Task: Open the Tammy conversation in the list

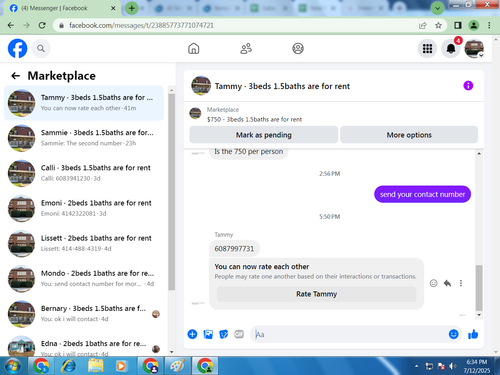Action: (x=84, y=103)
